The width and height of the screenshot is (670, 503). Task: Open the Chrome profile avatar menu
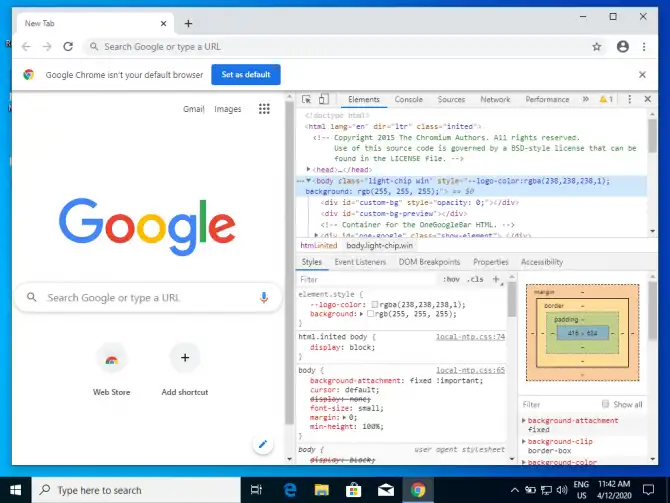click(x=623, y=47)
